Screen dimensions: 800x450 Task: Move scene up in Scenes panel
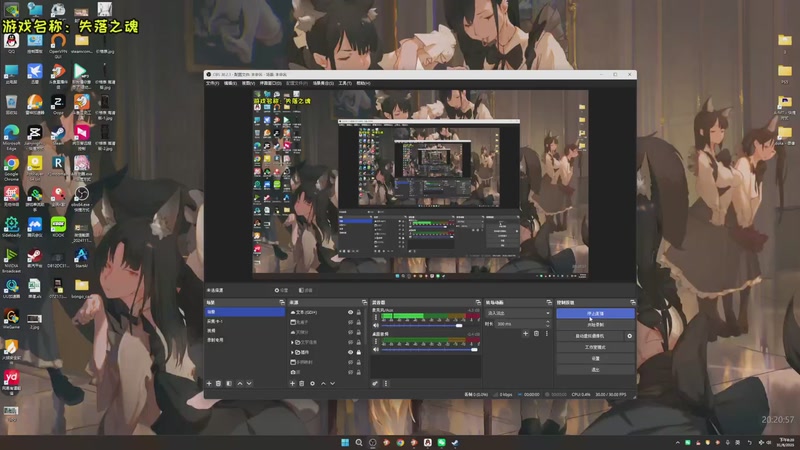[x=240, y=384]
